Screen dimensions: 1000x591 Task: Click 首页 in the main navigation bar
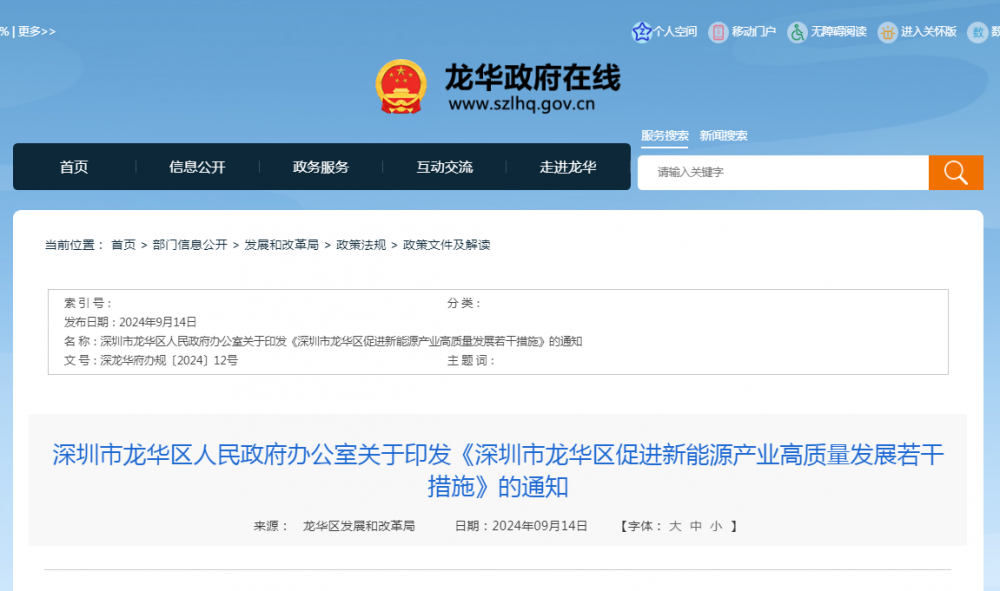click(74, 167)
